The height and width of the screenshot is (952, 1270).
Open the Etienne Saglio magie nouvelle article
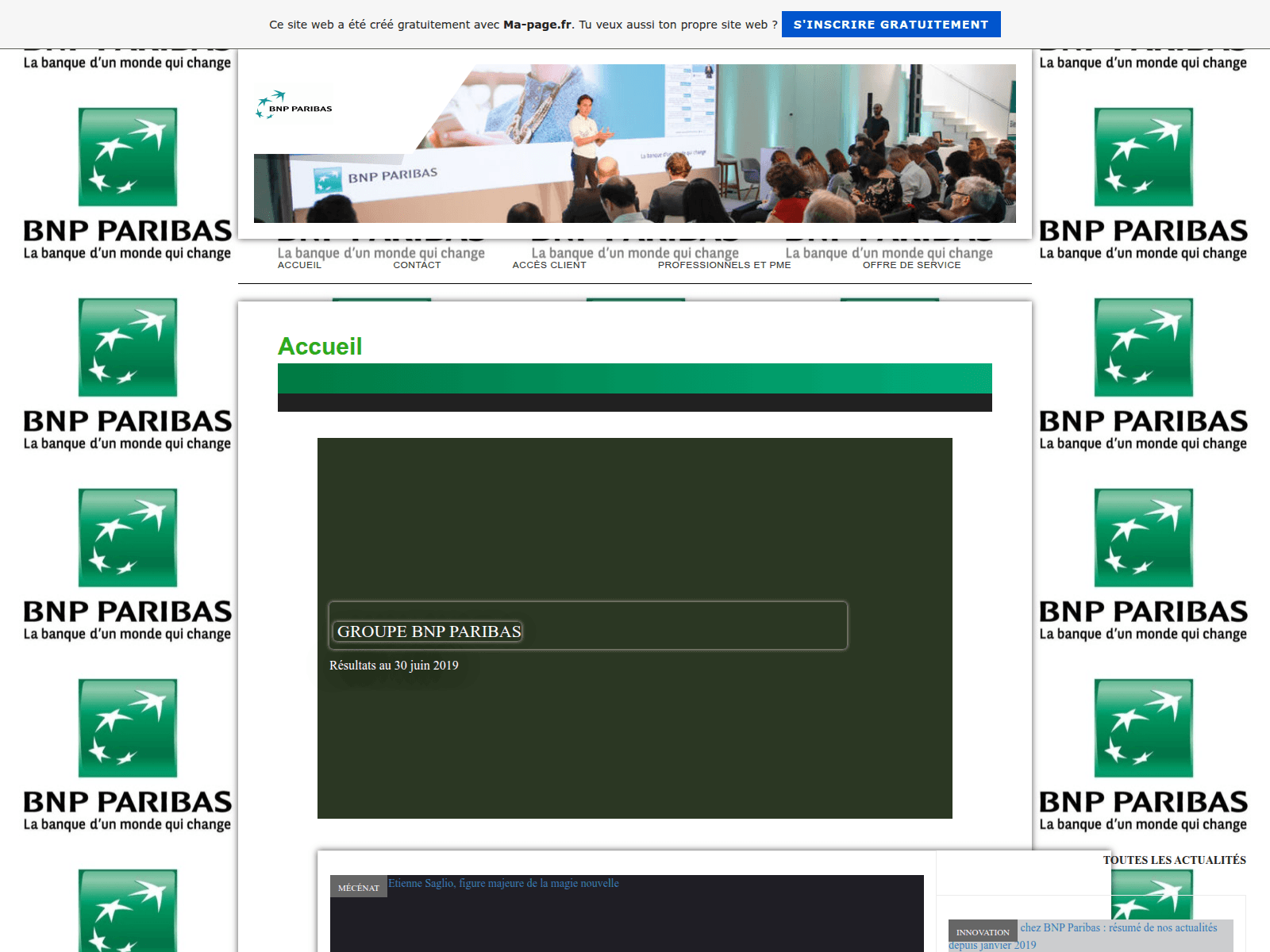503,883
